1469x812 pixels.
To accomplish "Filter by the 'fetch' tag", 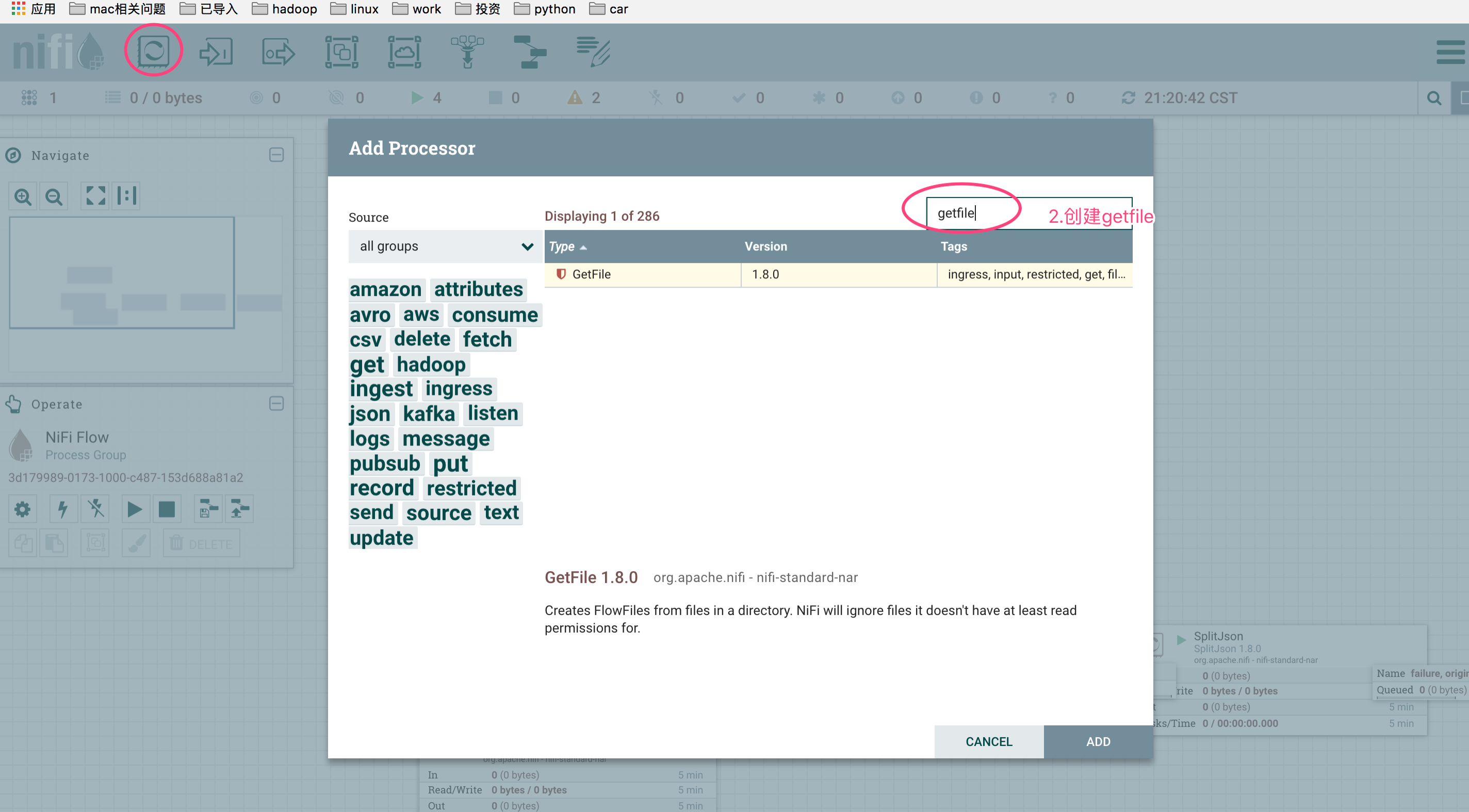I will coord(487,340).
